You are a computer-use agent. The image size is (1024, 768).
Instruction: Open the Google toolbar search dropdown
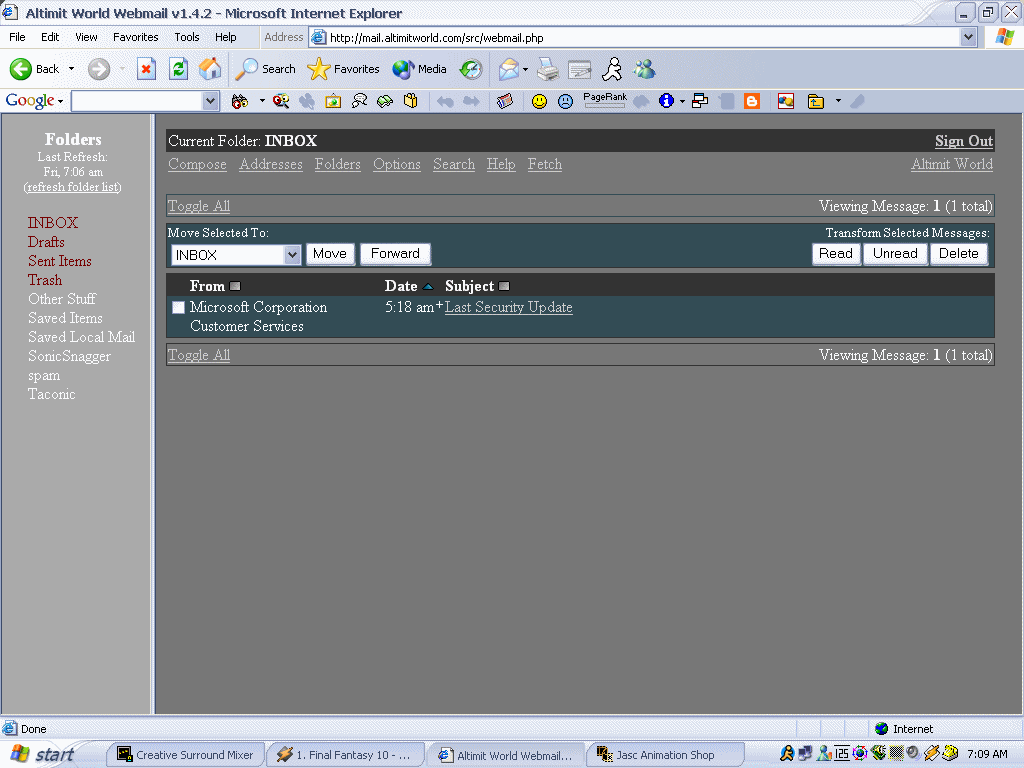[210, 101]
